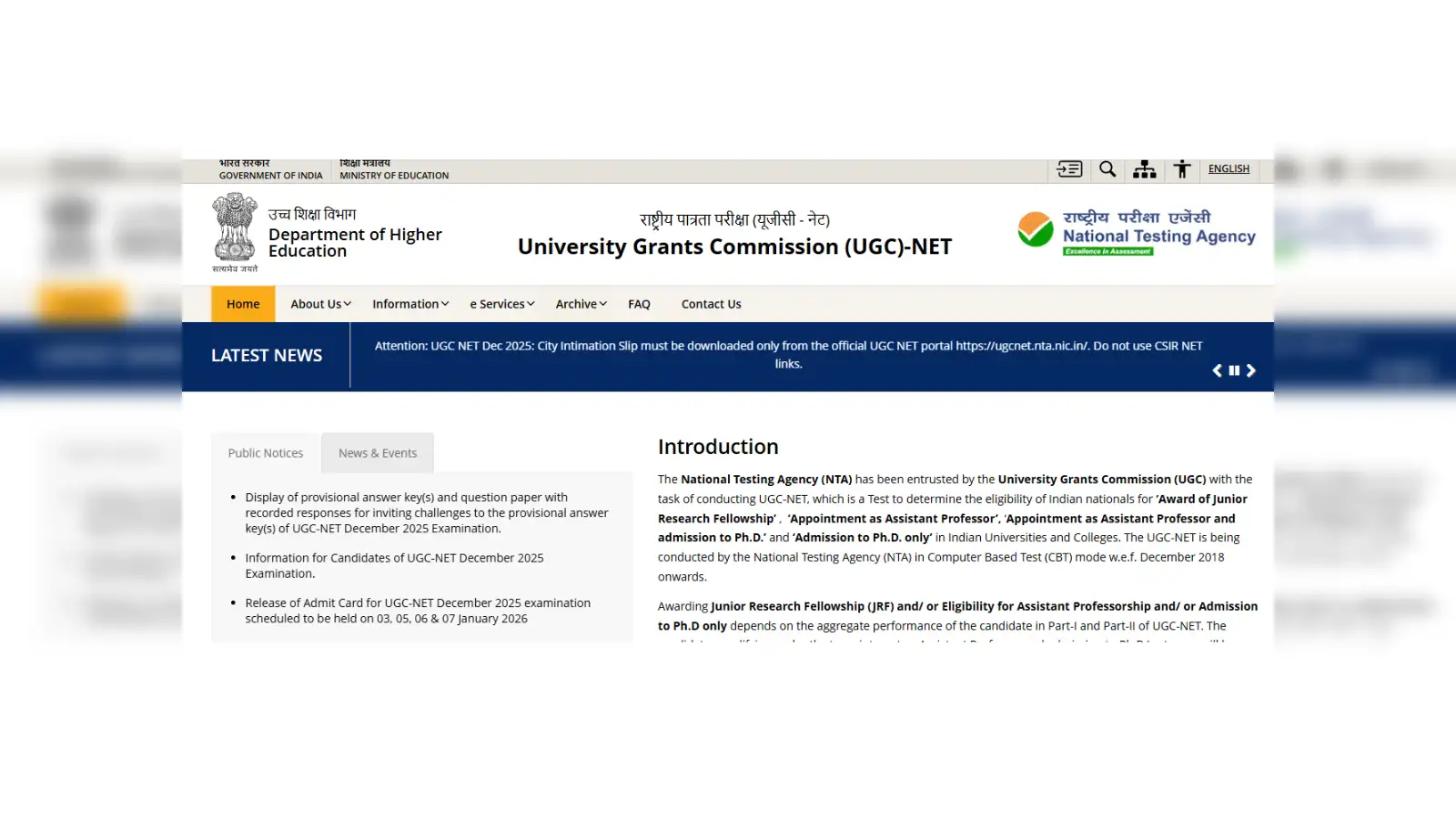Open the search magnifier icon
This screenshot has height=819, width=1456.
[x=1107, y=169]
